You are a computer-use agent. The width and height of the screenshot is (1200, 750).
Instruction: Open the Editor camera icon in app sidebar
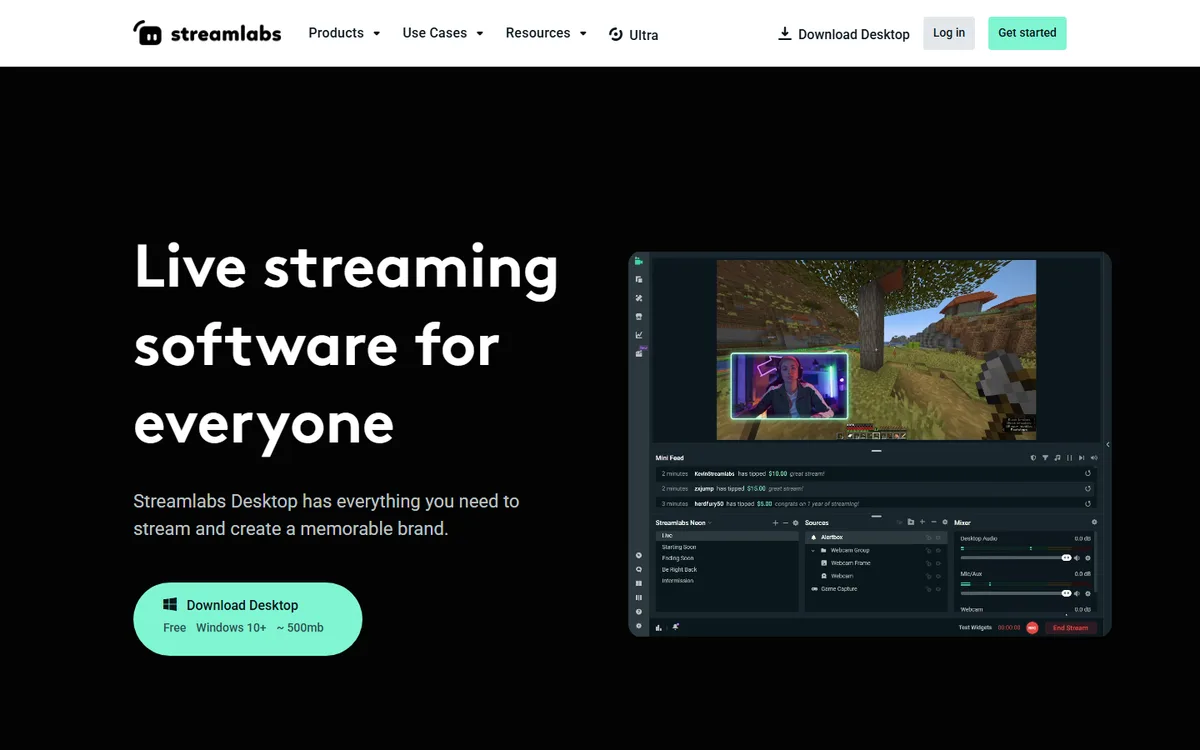pos(639,262)
